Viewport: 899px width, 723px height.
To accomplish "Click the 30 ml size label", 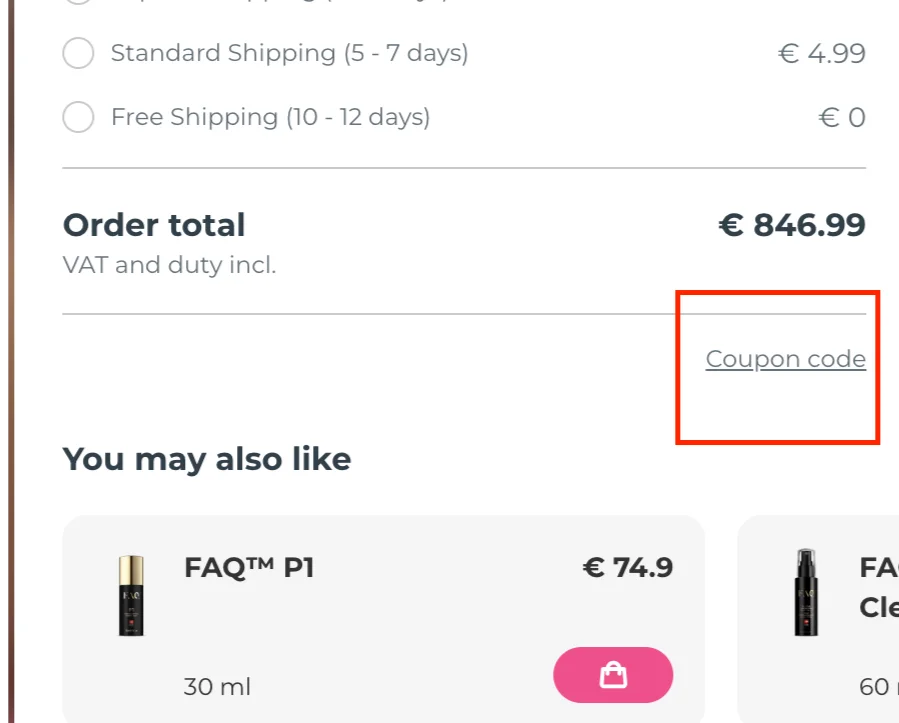I will click(x=217, y=686).
